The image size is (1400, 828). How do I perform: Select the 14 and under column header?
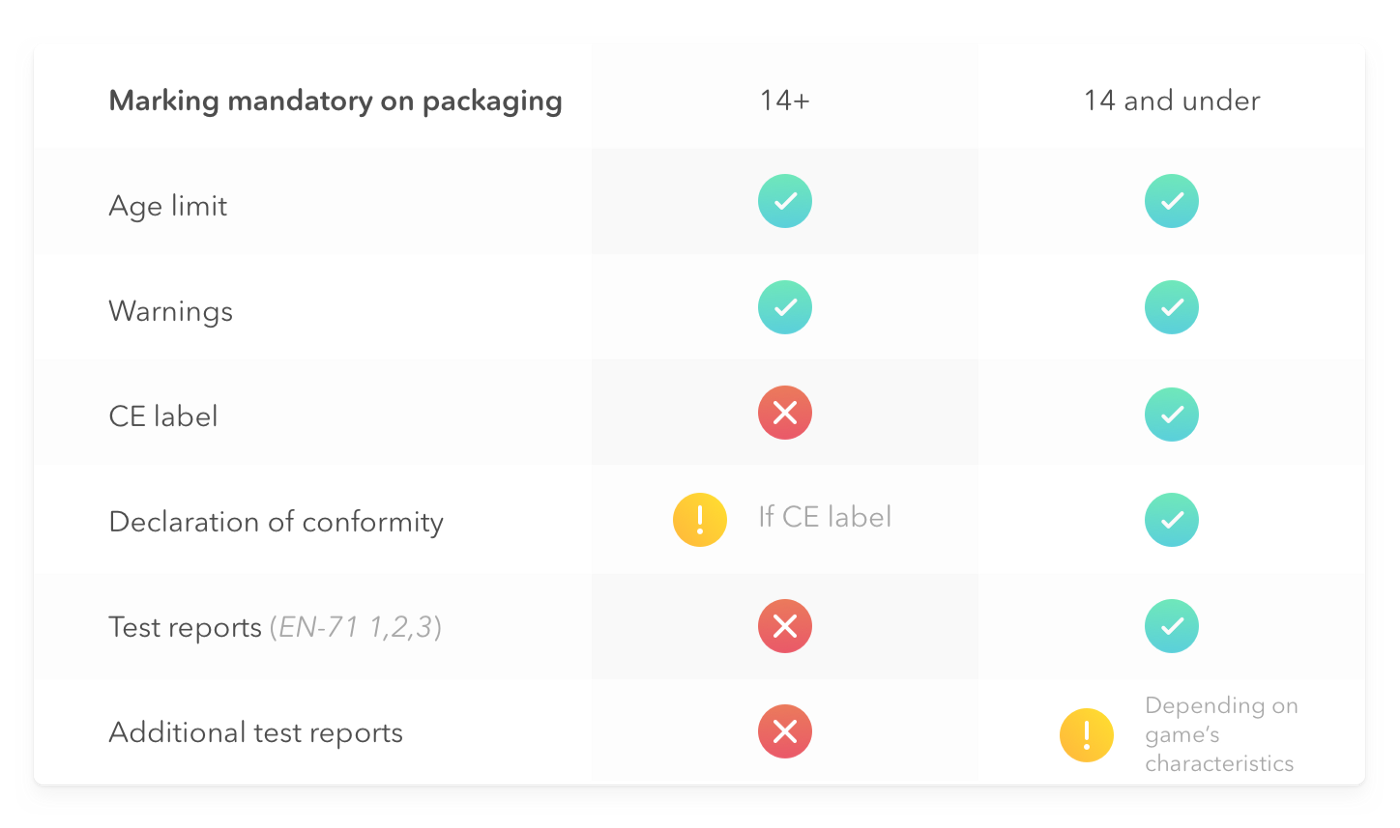pos(1172,101)
